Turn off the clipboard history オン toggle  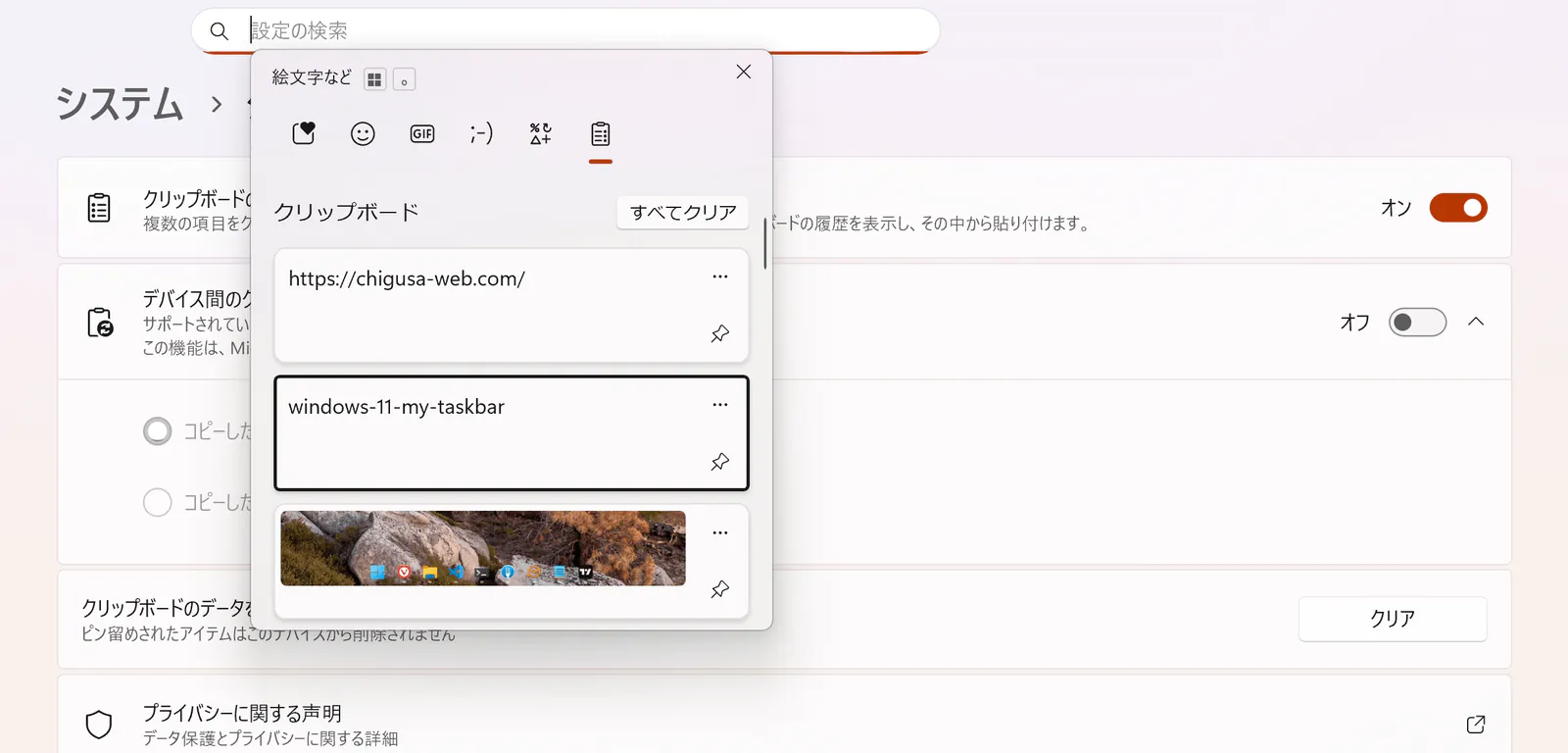pyautogui.click(x=1458, y=208)
